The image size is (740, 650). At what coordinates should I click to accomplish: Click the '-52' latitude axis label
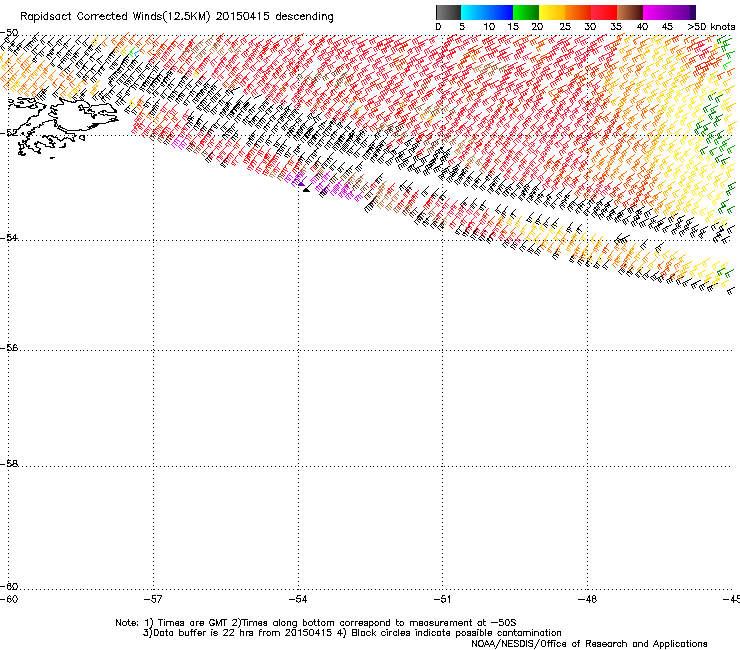(9, 133)
